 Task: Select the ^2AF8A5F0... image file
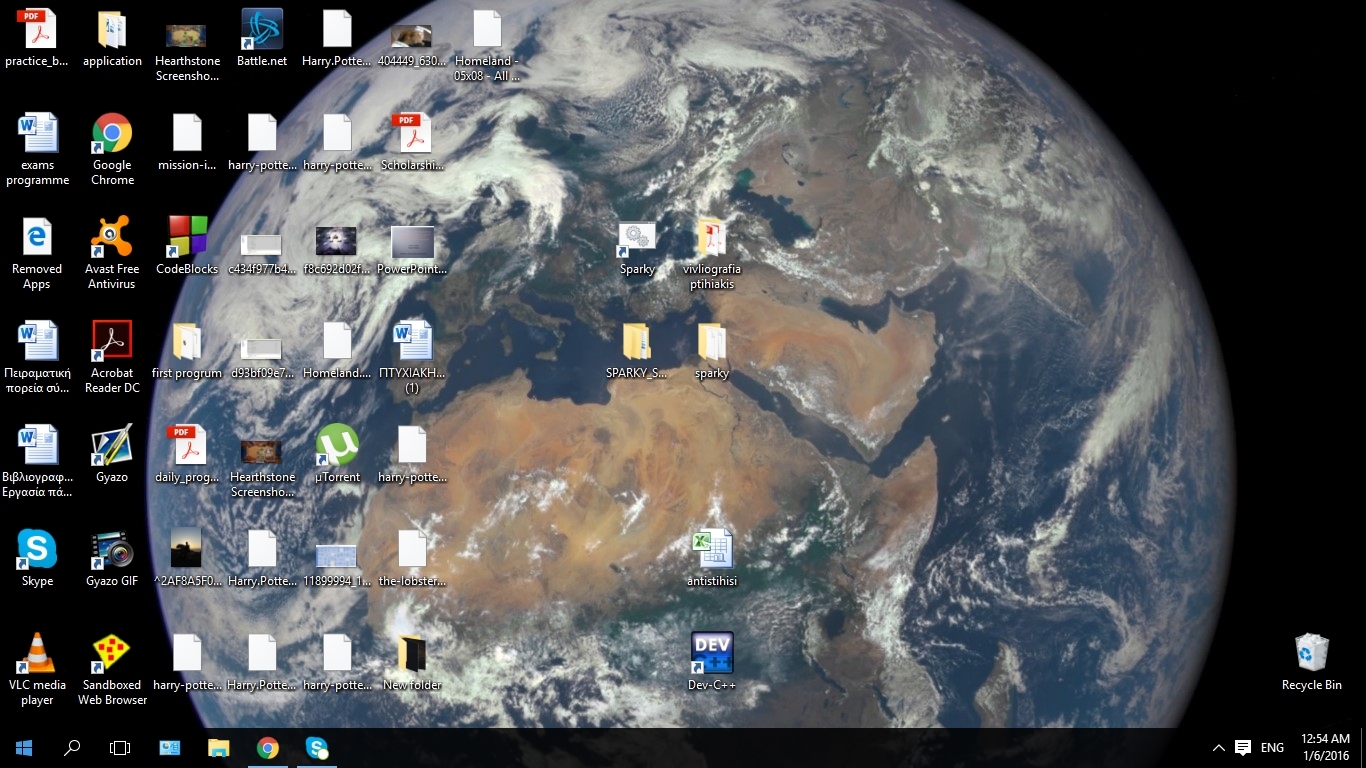click(x=187, y=558)
